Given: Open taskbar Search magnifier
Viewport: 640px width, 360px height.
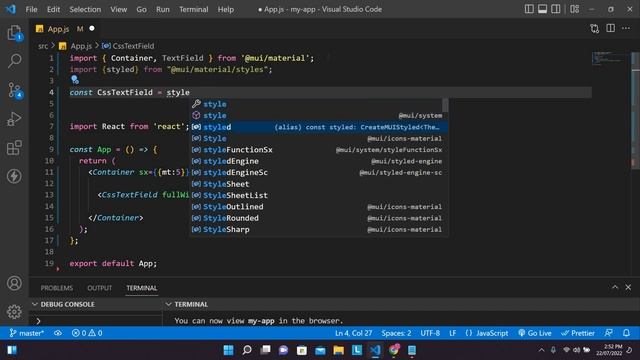Looking at the screenshot, I should tap(247, 350).
